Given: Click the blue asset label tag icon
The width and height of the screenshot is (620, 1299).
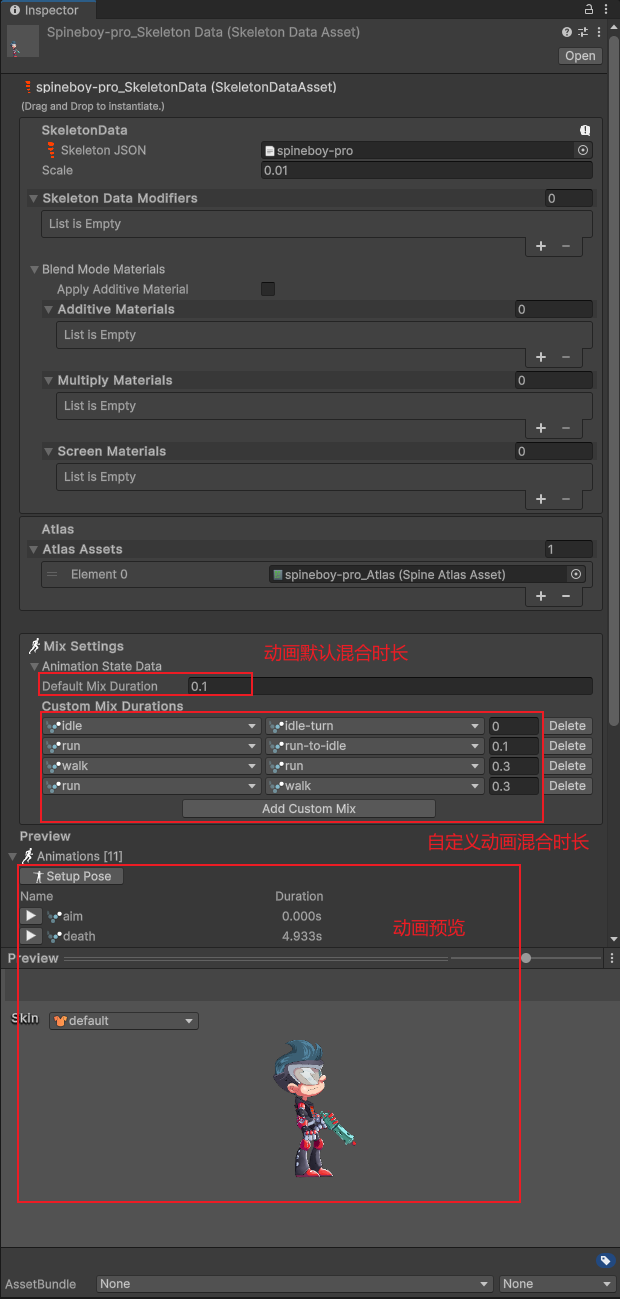Looking at the screenshot, I should (605, 1261).
